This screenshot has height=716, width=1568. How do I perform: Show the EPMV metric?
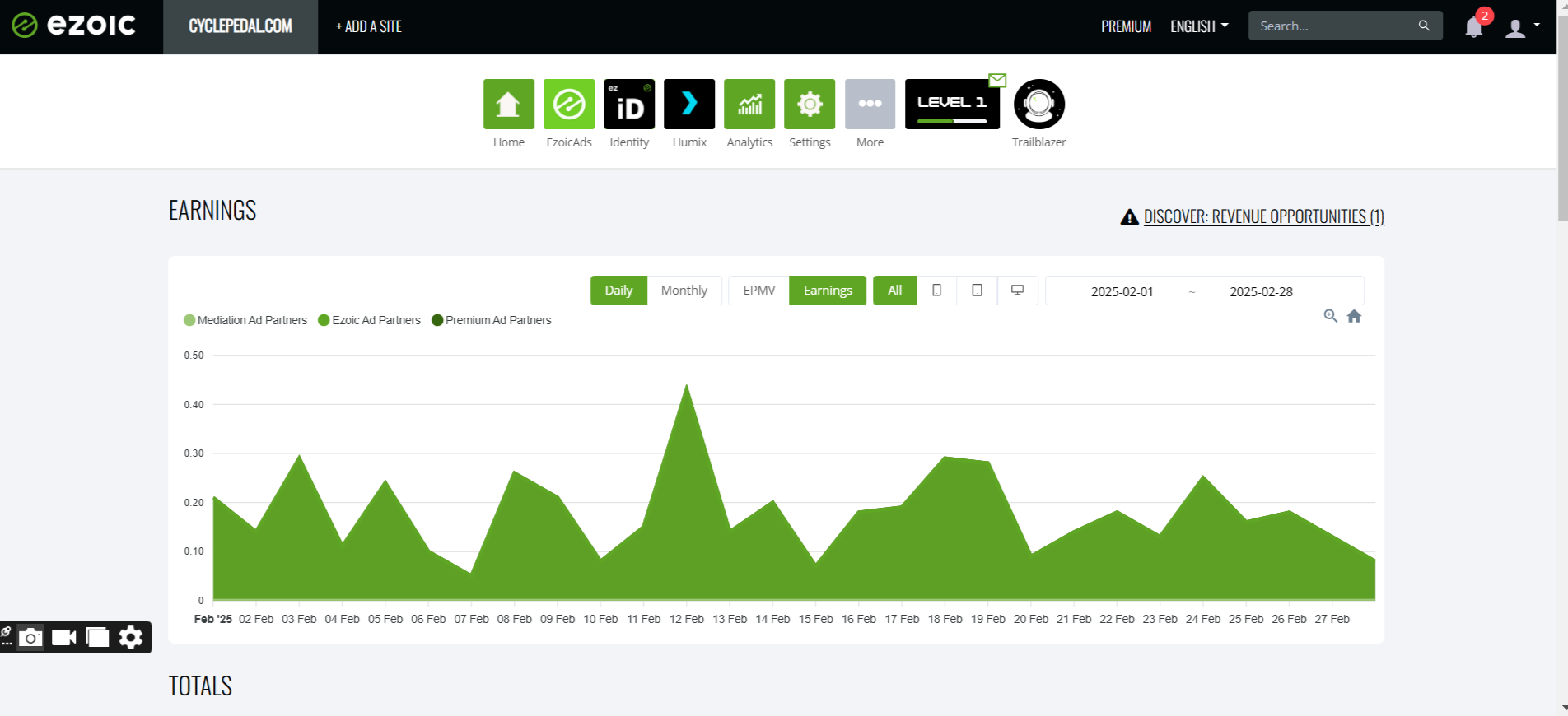click(758, 291)
